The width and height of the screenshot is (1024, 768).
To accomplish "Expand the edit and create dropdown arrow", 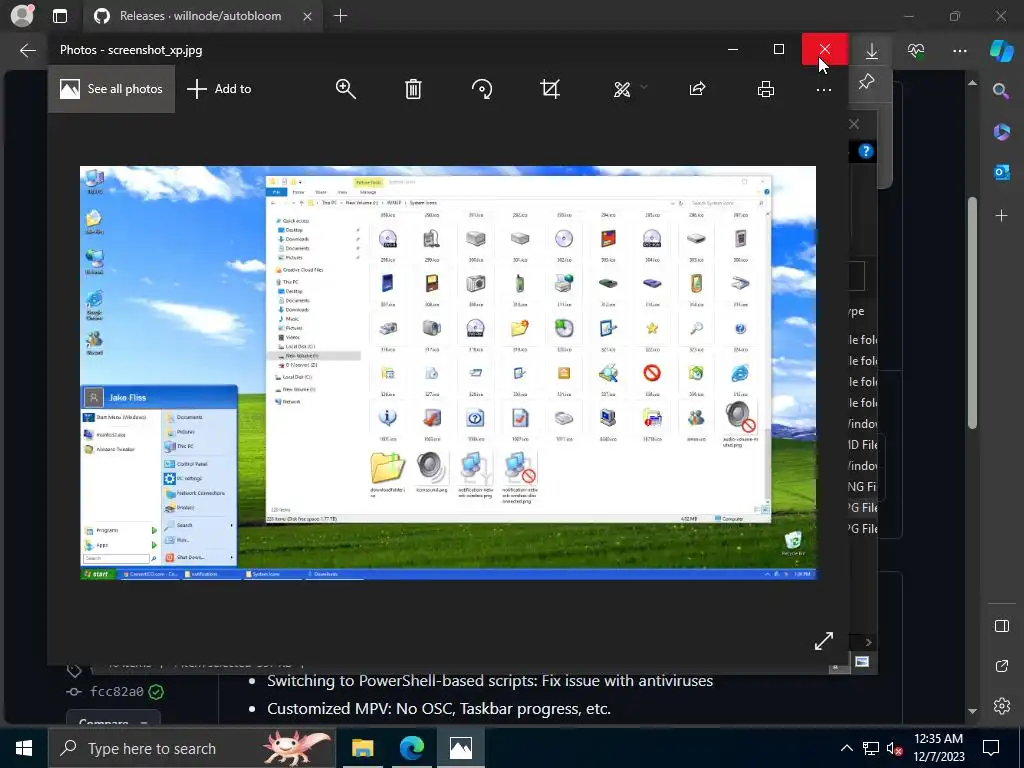I will click(644, 87).
